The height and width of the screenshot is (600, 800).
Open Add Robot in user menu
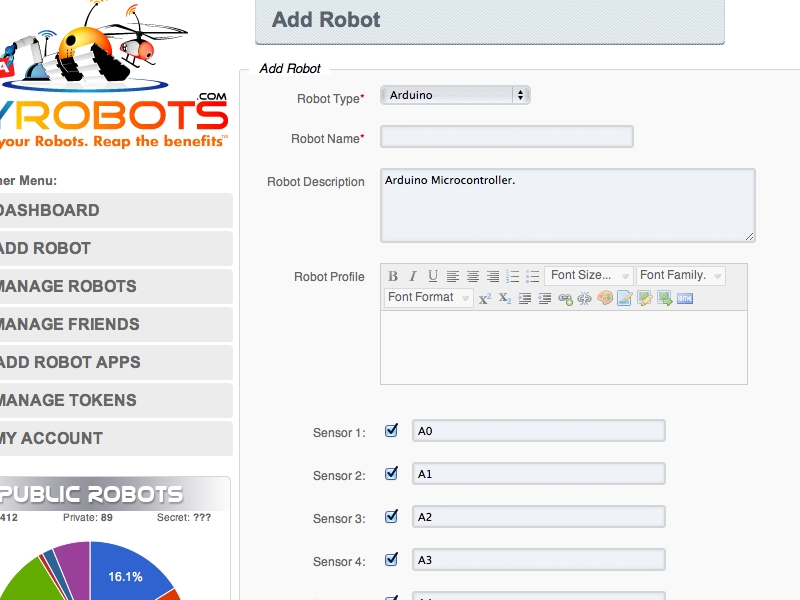click(116, 248)
